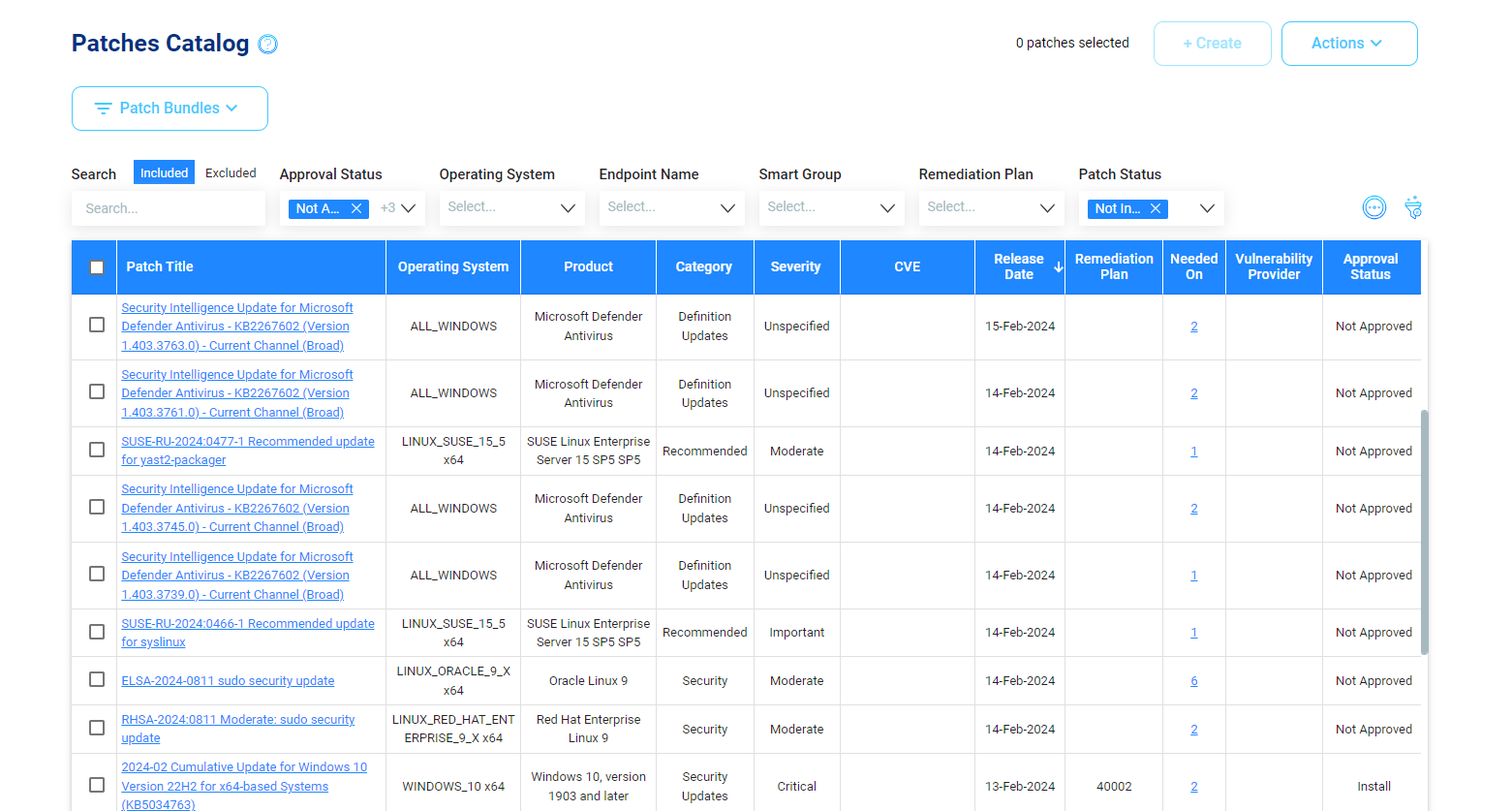Click the help icon beside Patches Catalog
This screenshot has height=811, width=1512.
pyautogui.click(x=267, y=45)
